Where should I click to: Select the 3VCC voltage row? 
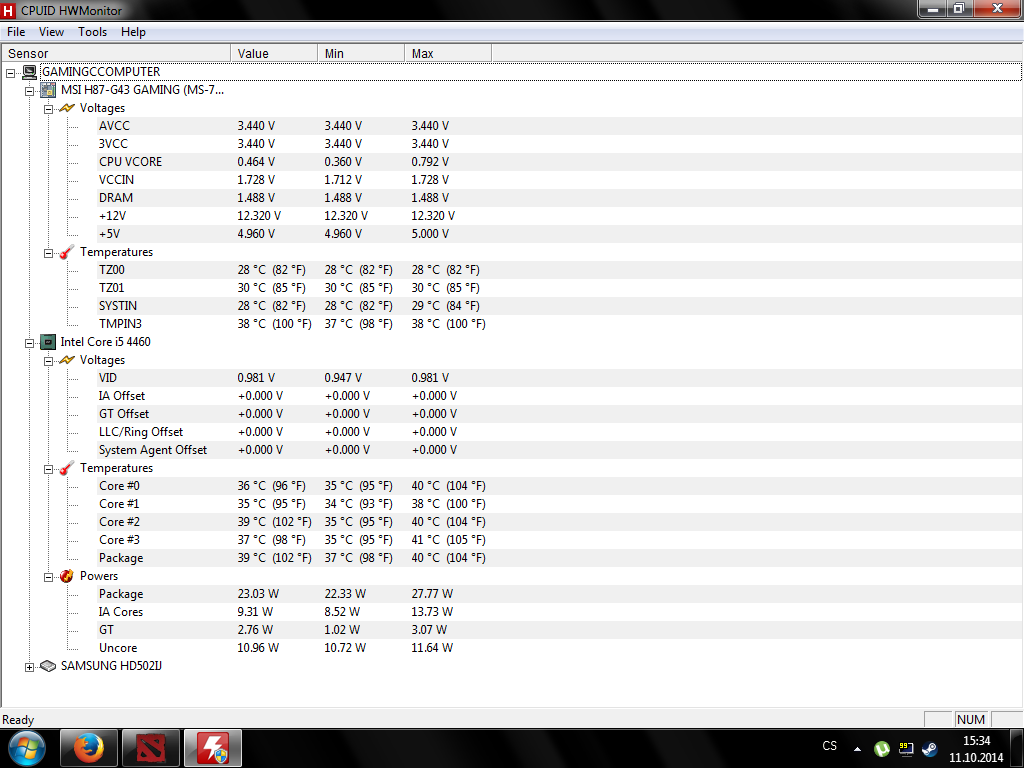[x=560, y=144]
